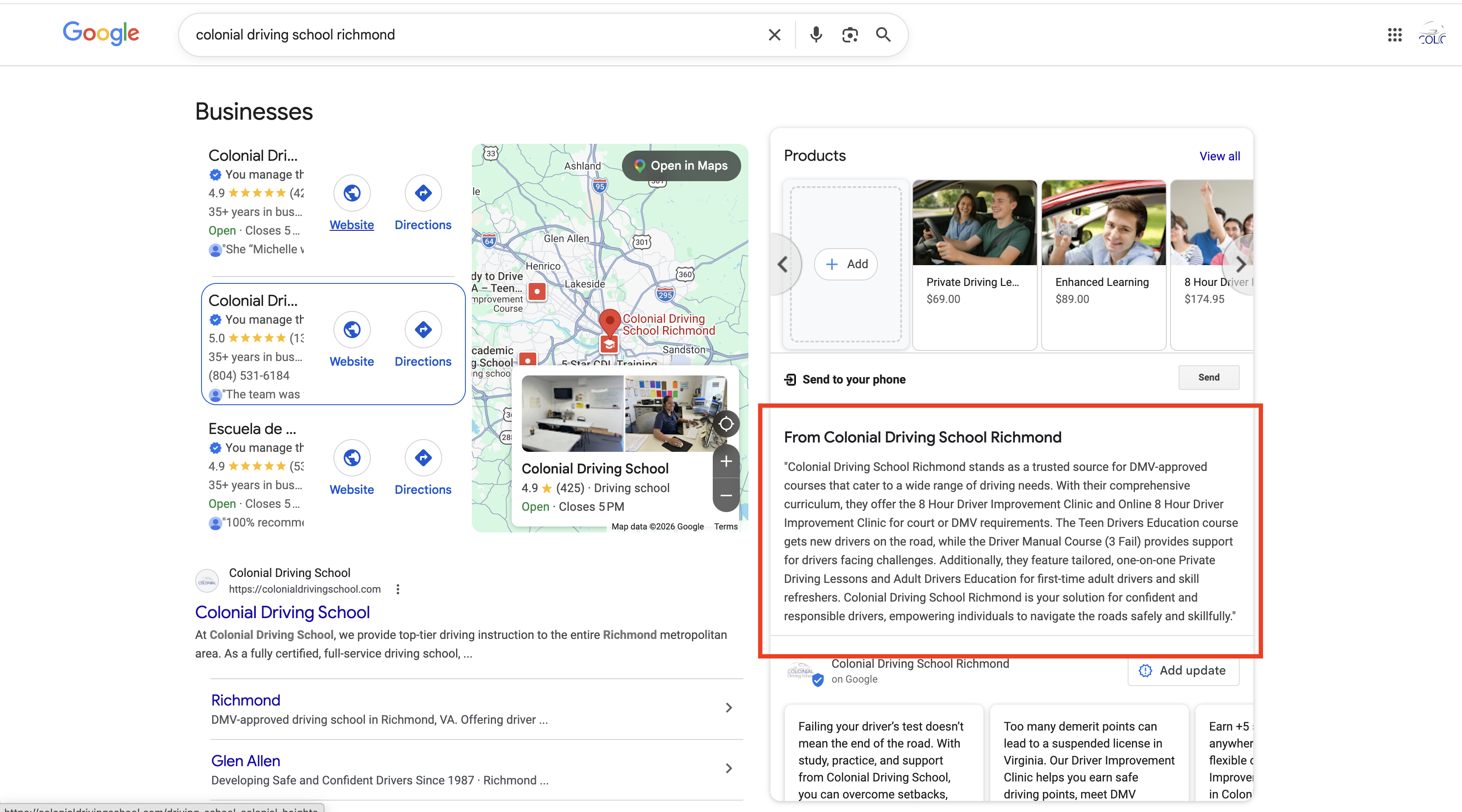The width and height of the screenshot is (1462, 812).
Task: Click the map's my-location target icon
Action: [x=726, y=424]
